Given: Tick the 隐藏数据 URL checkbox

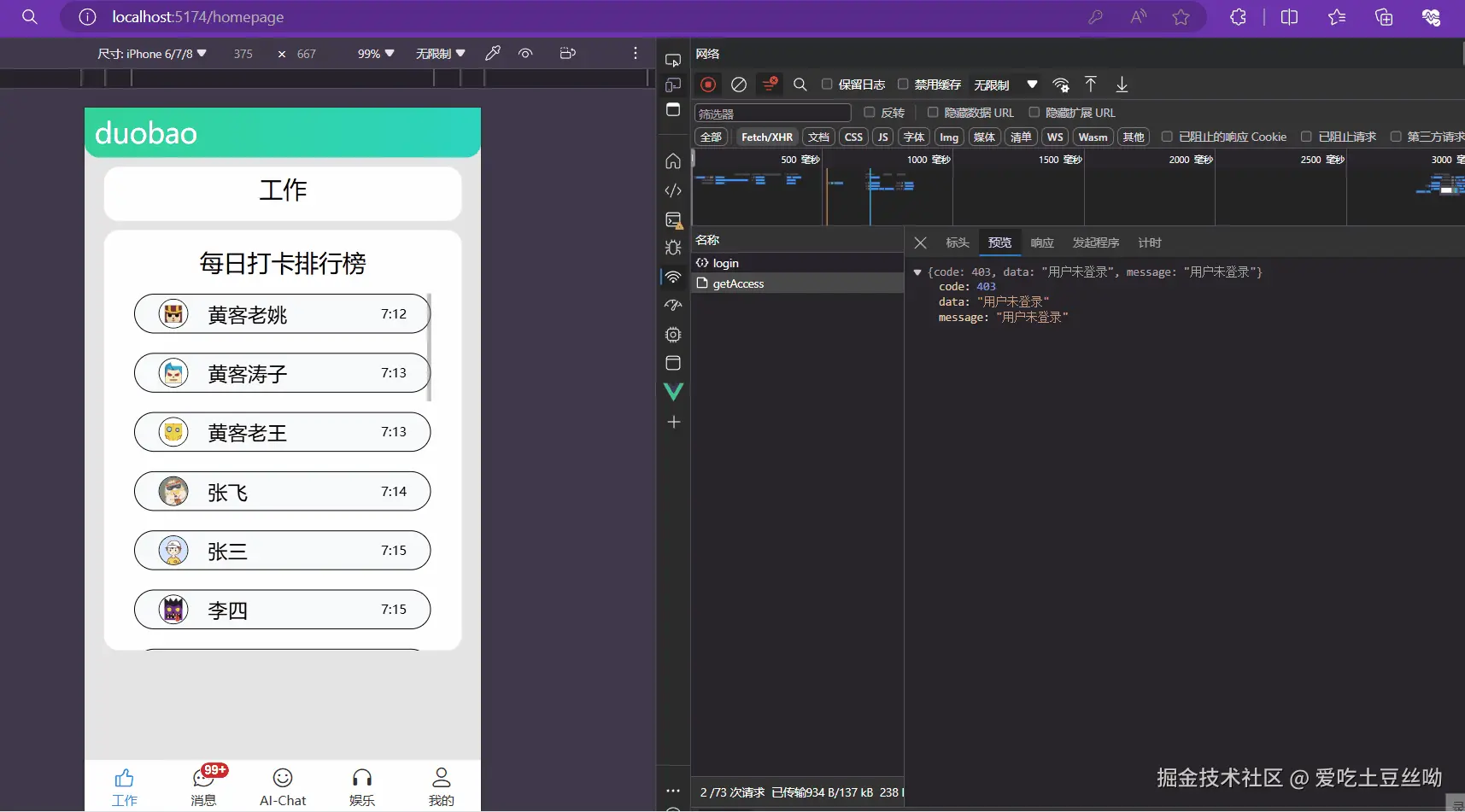Looking at the screenshot, I should (933, 112).
